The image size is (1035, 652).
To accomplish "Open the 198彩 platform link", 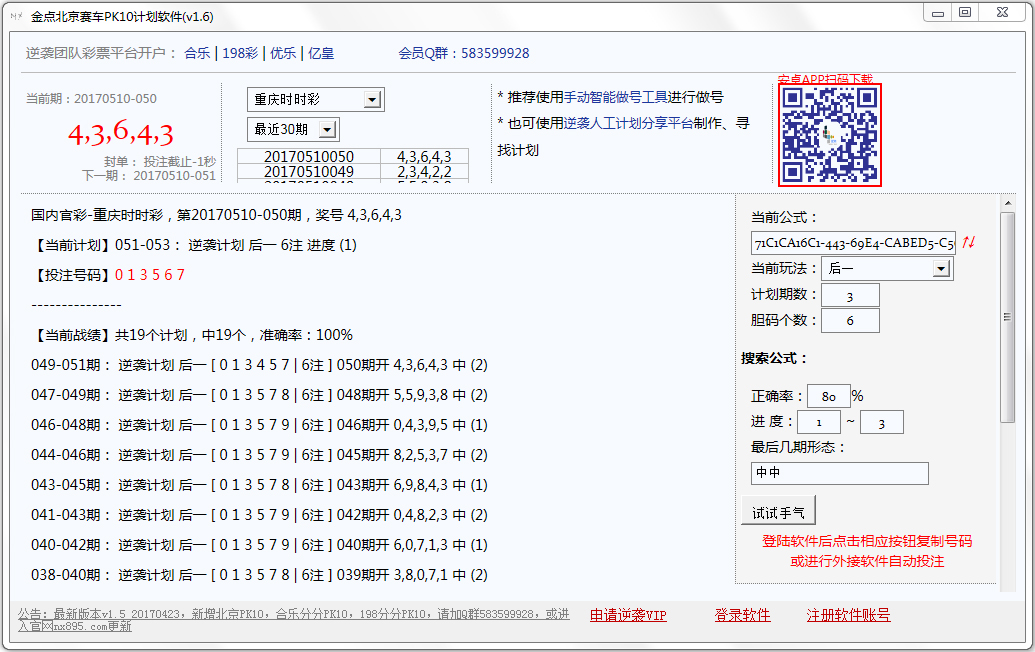I will coord(240,53).
